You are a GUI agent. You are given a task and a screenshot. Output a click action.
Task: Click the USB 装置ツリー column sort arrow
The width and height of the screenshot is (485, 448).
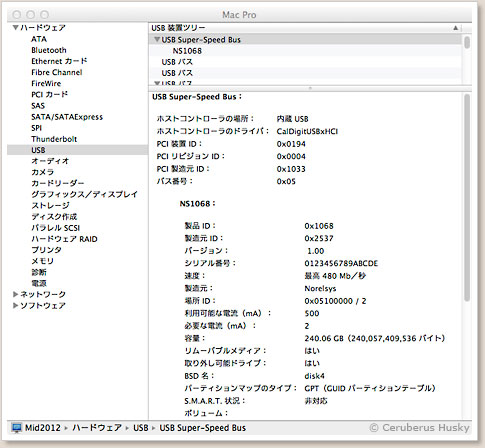[x=455, y=28]
